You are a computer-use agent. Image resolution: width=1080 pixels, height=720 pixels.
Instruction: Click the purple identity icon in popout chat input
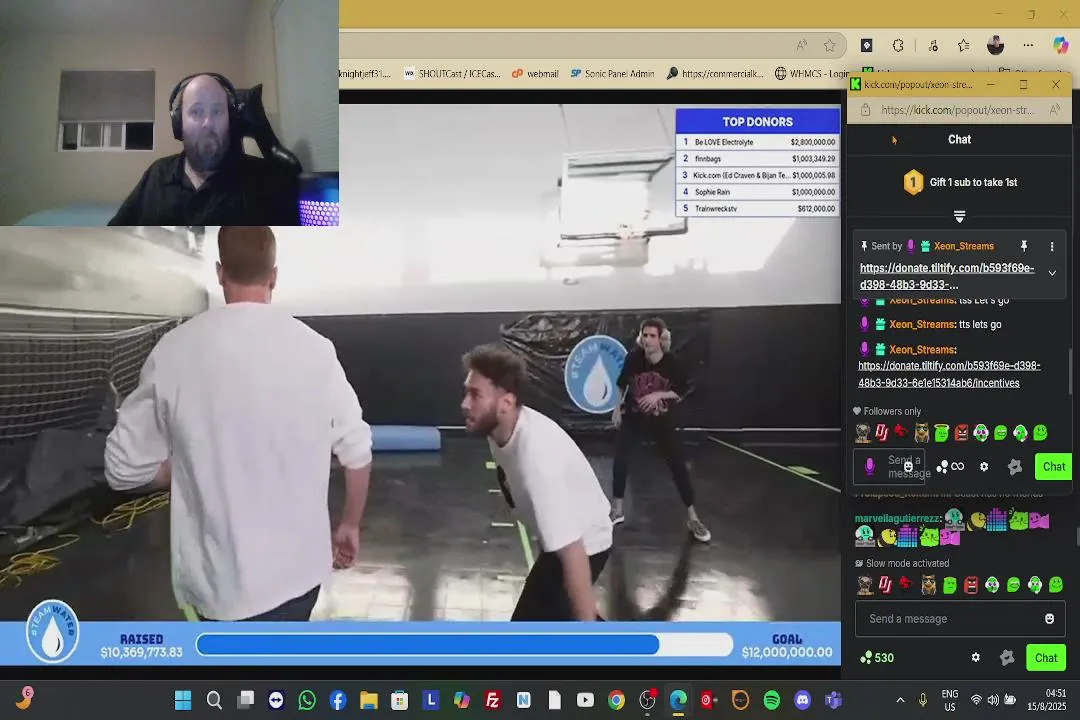(x=870, y=466)
